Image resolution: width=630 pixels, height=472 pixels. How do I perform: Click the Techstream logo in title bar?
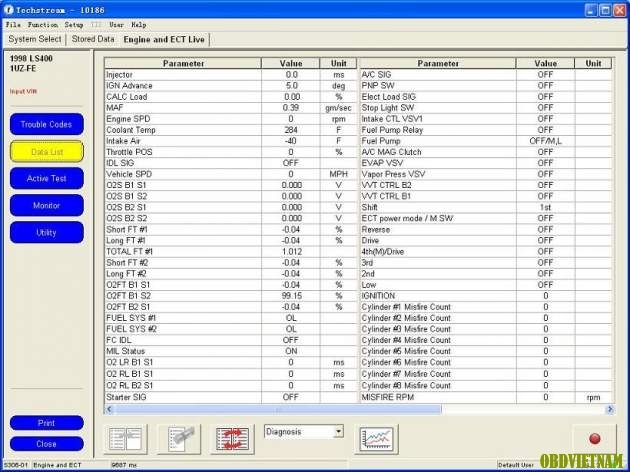(x=8, y=10)
